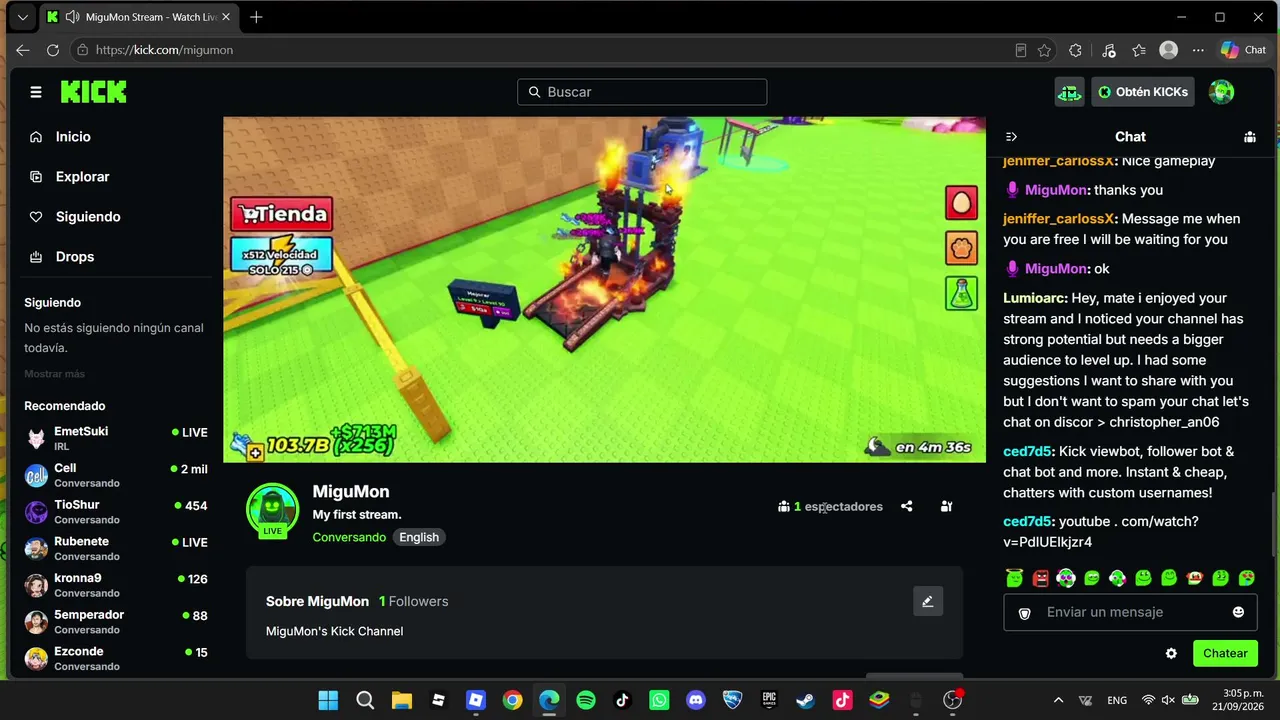The width and height of the screenshot is (1280, 720).
Task: Show the chat user list icon
Action: tap(1250, 137)
